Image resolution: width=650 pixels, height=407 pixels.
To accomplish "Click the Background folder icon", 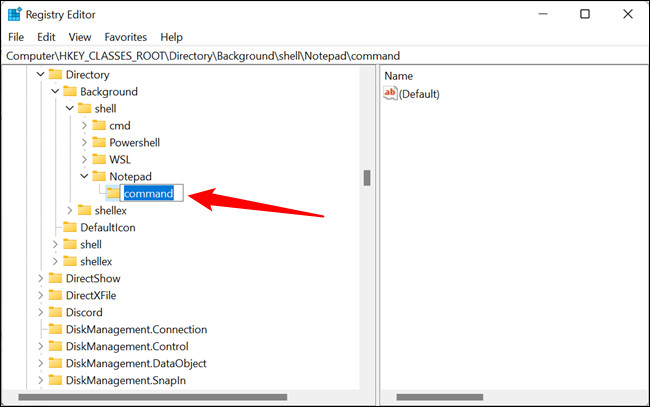I will tap(70, 92).
